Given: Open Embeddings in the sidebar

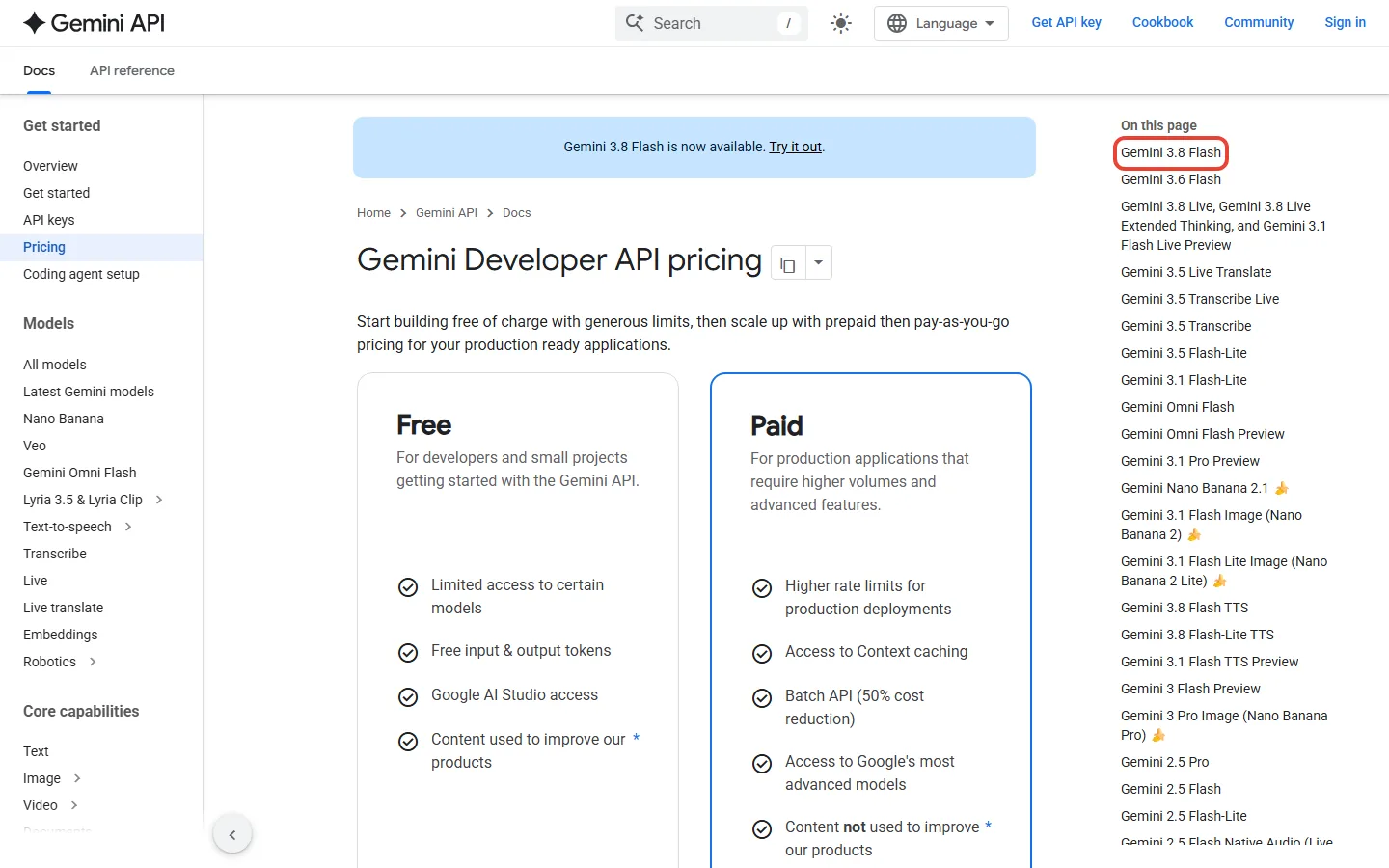Looking at the screenshot, I should [x=61, y=635].
